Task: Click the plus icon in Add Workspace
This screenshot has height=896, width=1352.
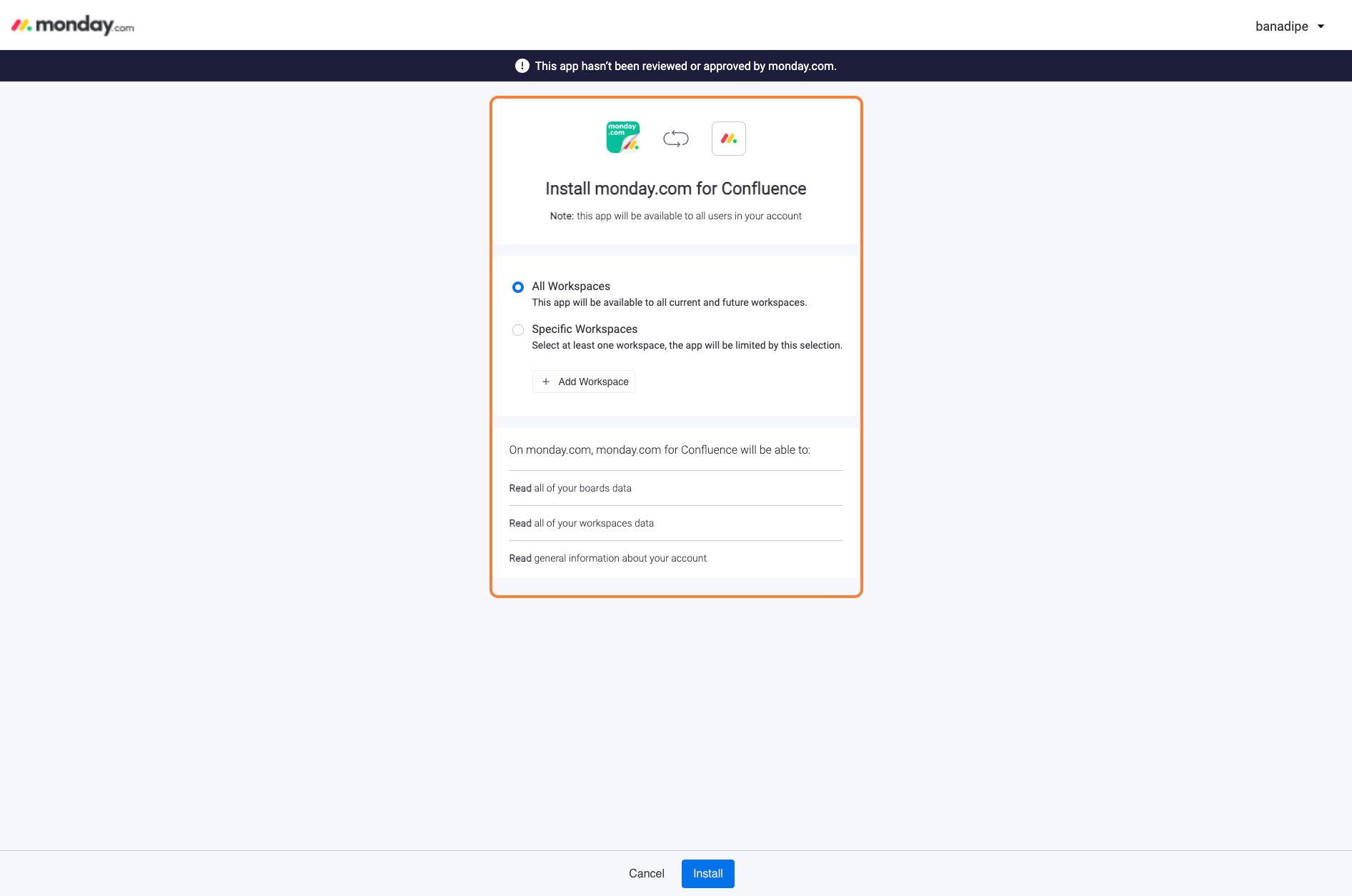Action: pyautogui.click(x=546, y=382)
